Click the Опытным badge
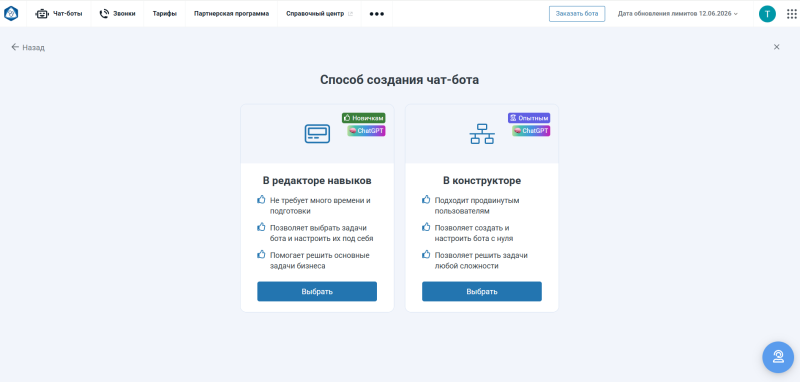800x382 pixels. click(529, 118)
